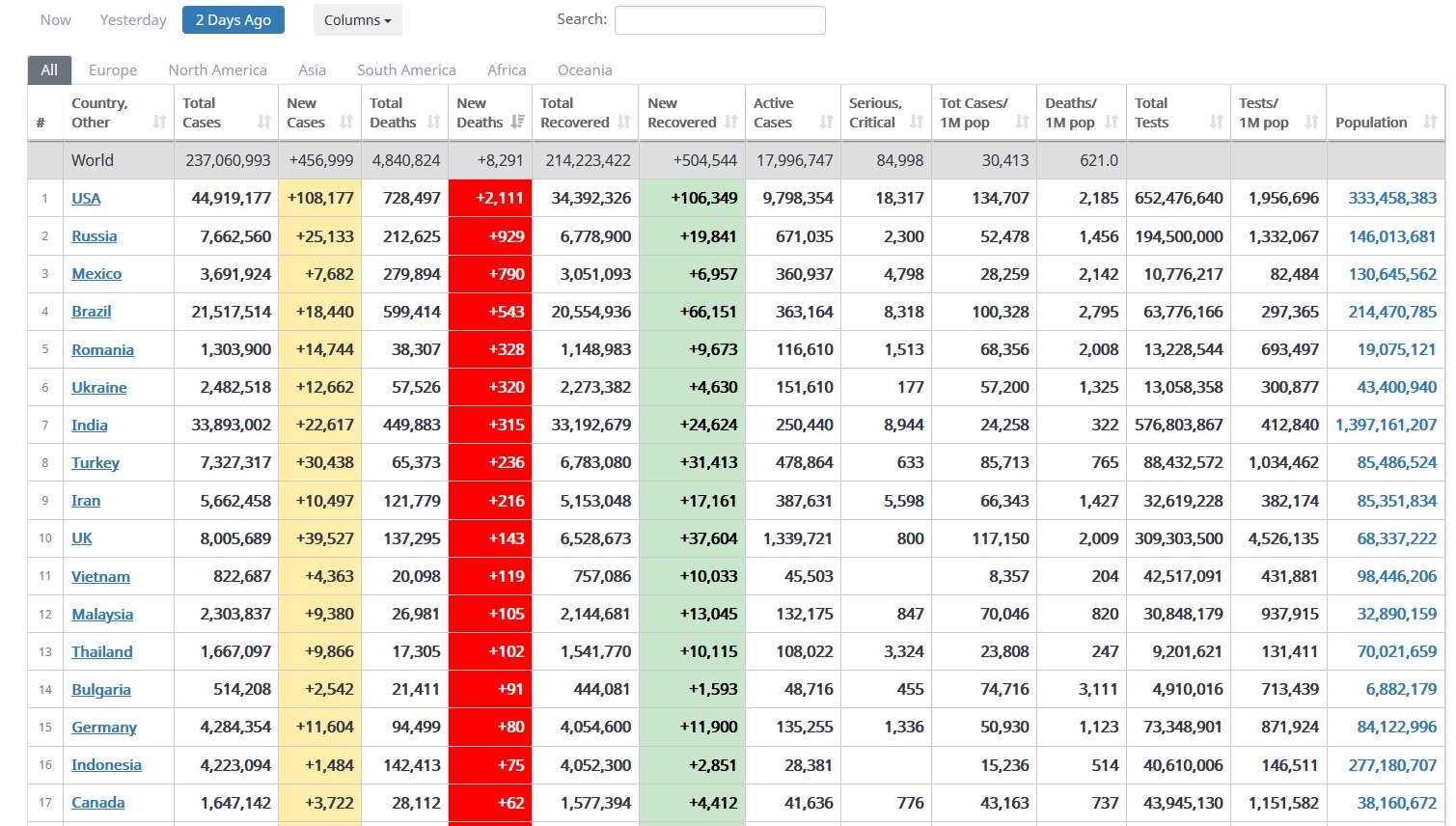1456x826 pixels.
Task: Sort by Total Tests arrows icon
Action: [x=1216, y=123]
